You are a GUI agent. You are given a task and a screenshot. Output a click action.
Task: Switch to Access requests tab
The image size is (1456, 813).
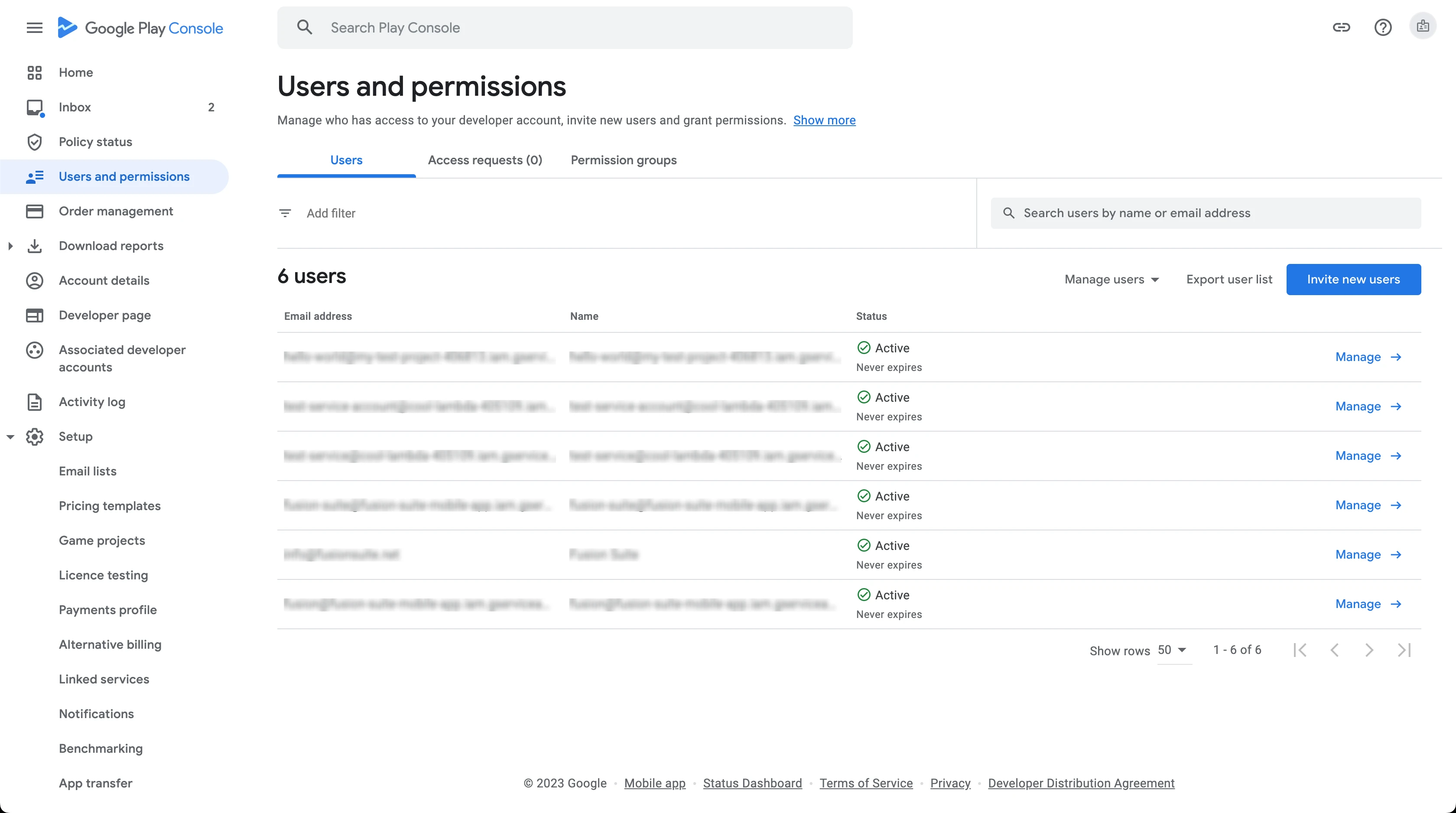pyautogui.click(x=484, y=160)
